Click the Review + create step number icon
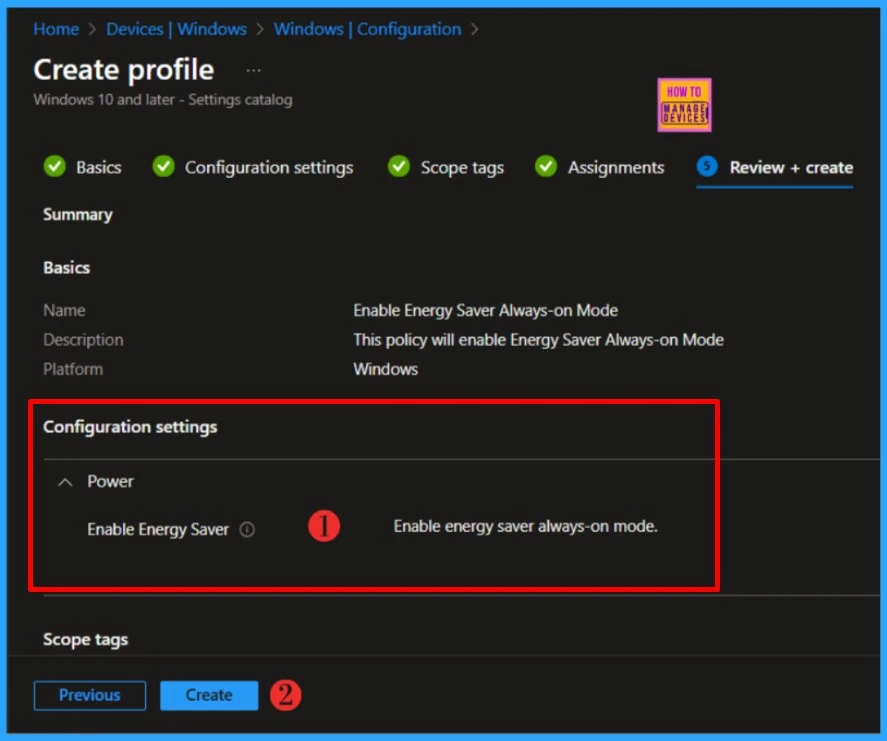 point(708,167)
